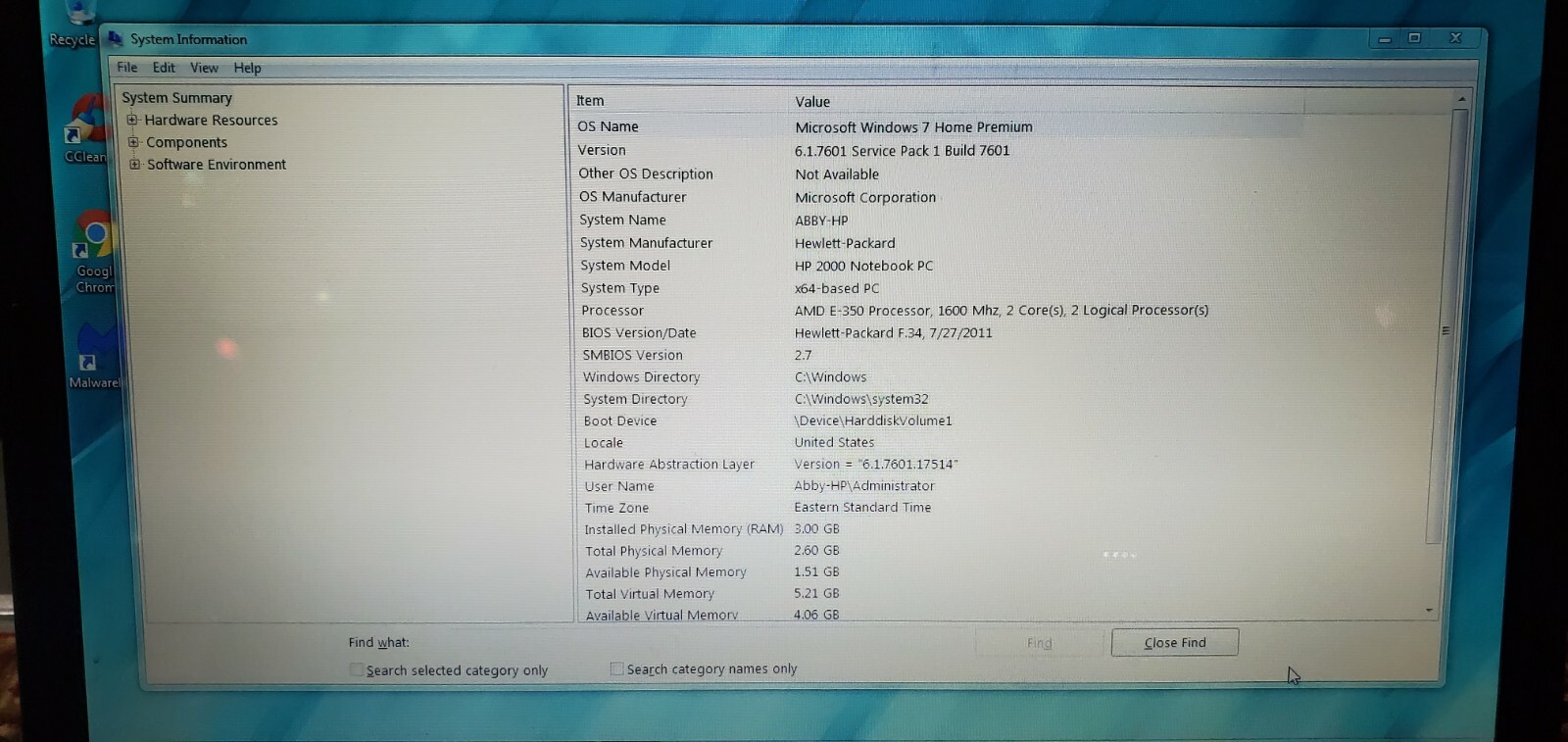Click value 'Eastern Standard Time'
The image size is (1568, 742).
click(862, 507)
